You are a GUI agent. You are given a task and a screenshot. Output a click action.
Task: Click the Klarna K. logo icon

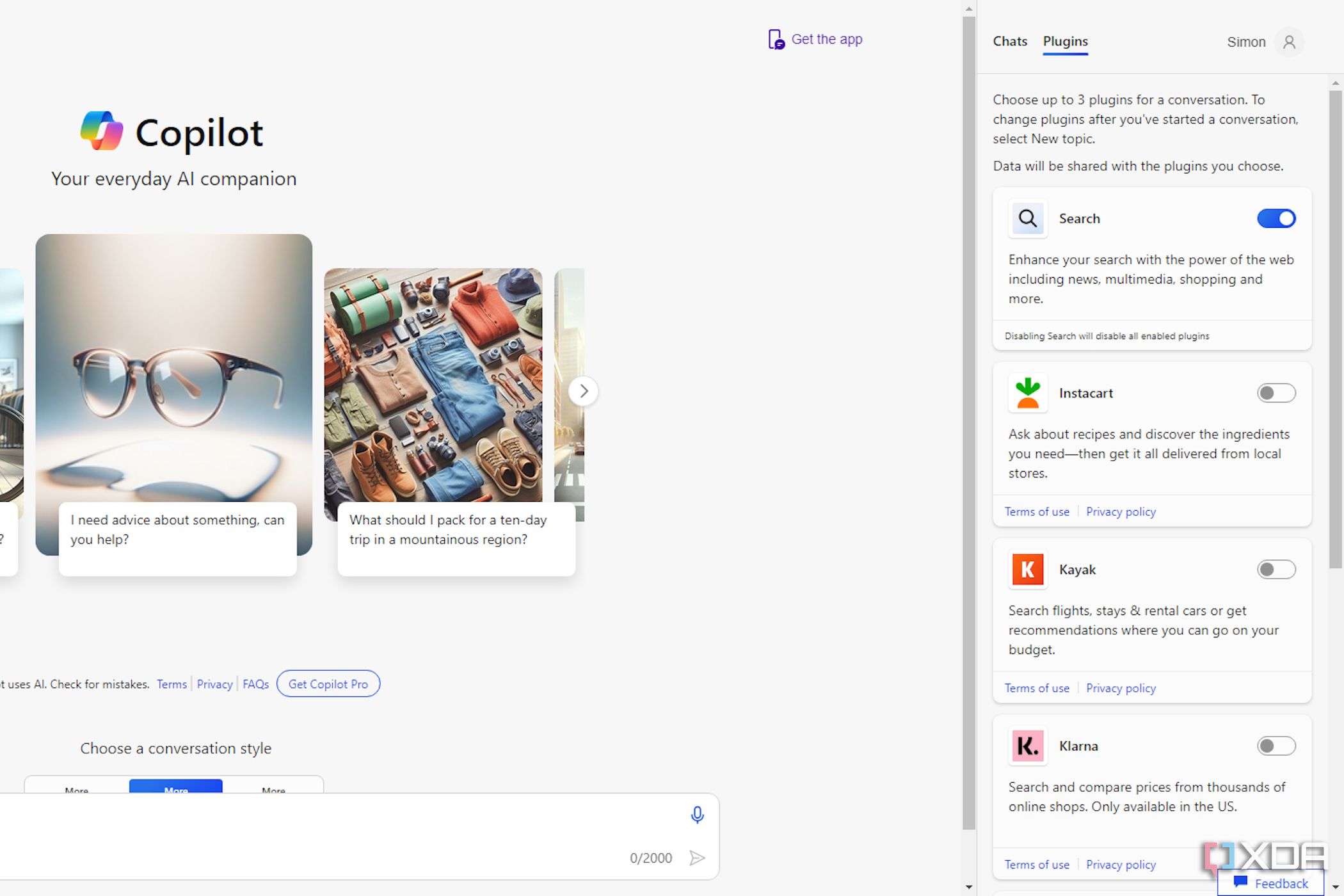coord(1027,746)
